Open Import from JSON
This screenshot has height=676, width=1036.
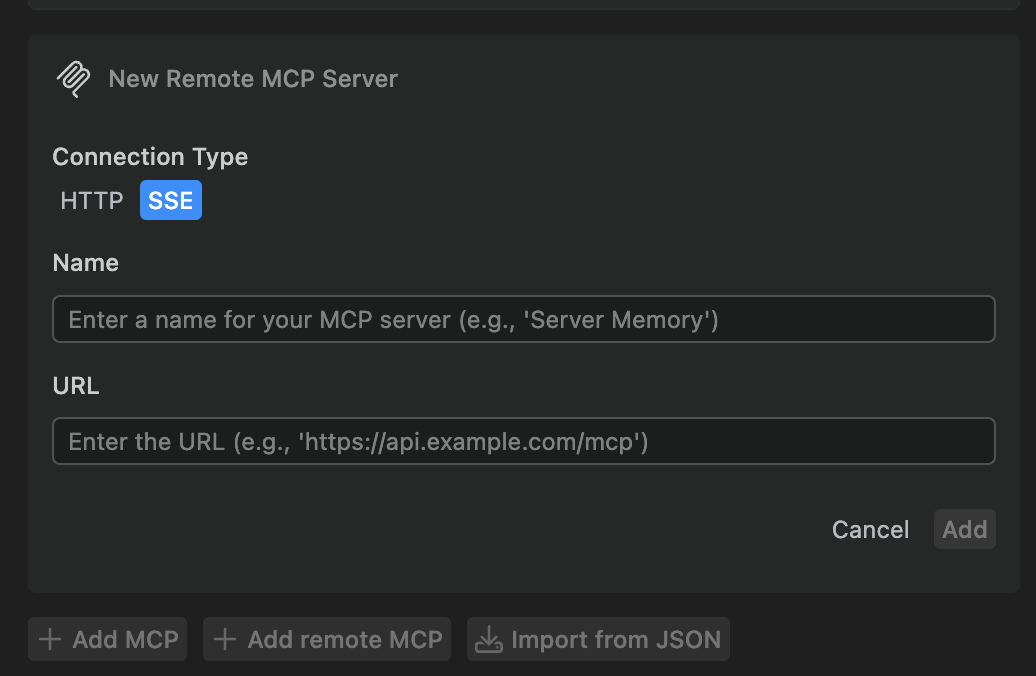[599, 639]
